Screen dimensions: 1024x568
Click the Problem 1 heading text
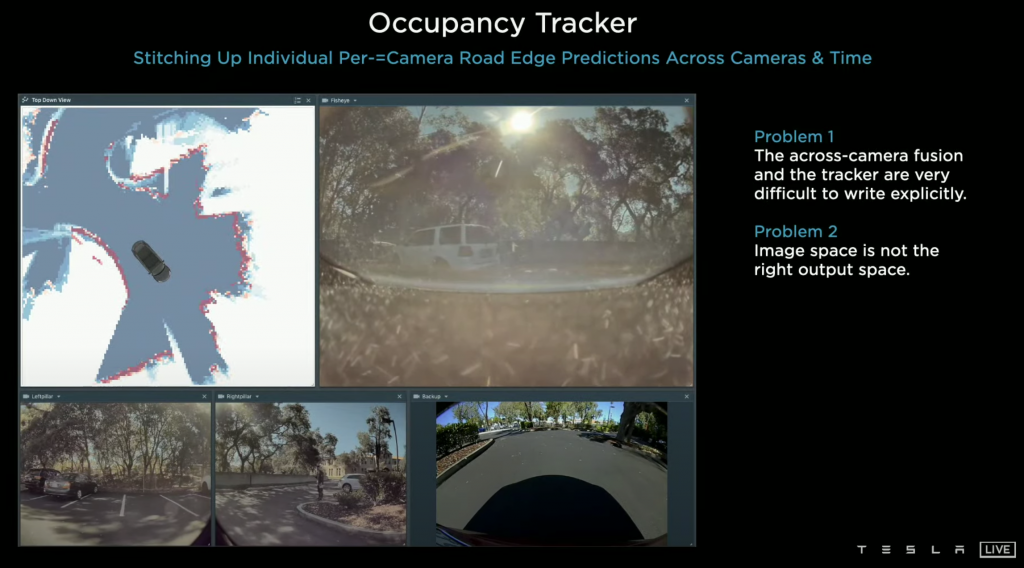(794, 137)
